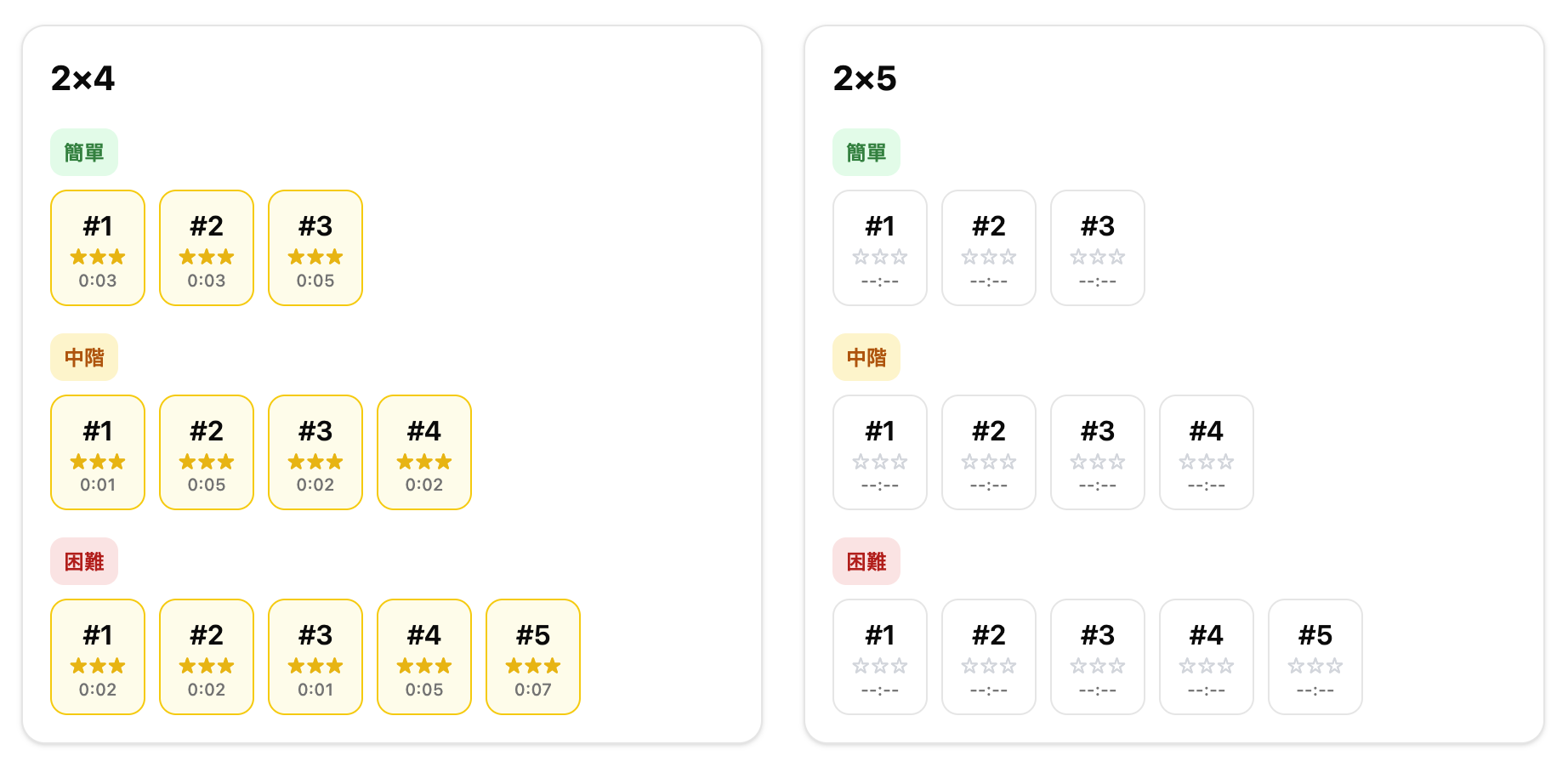This screenshot has height=767, width=1568.
Task: Click the 2×5 card title heading
Action: tap(865, 79)
